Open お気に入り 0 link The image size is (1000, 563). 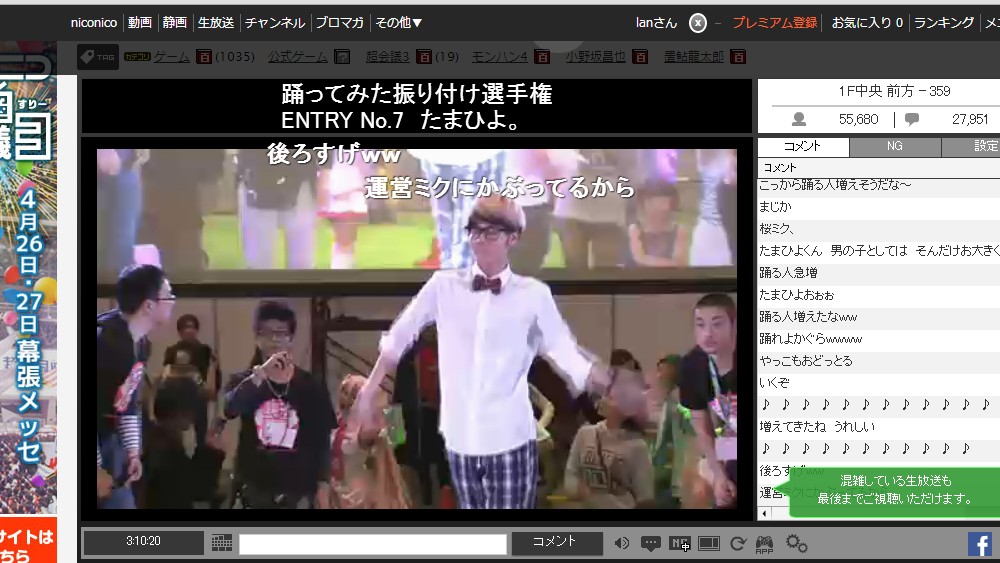(867, 23)
